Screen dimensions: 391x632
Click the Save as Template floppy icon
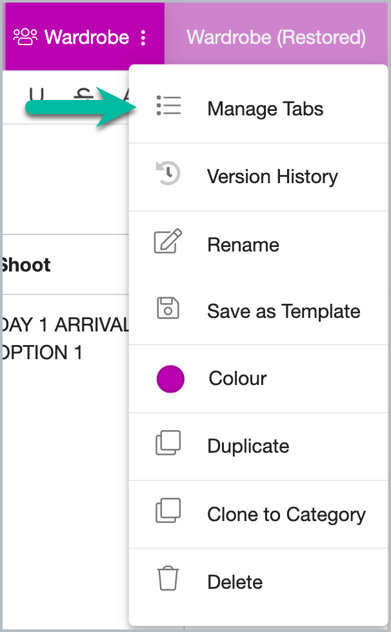coord(168,308)
